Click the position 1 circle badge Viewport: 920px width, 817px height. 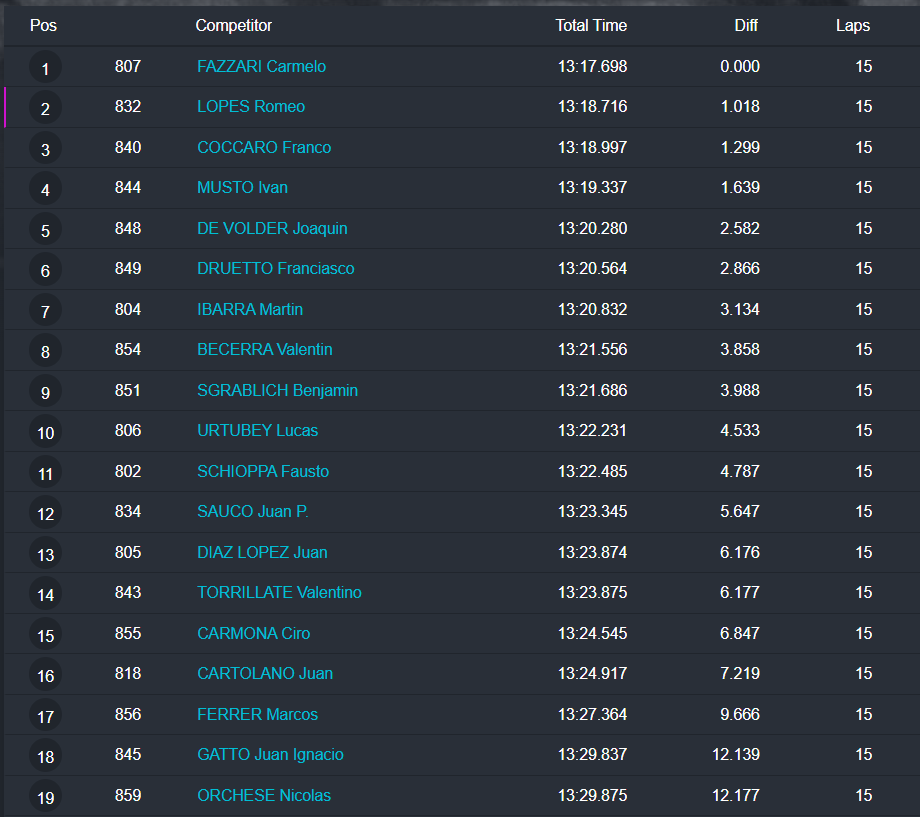(x=45, y=68)
